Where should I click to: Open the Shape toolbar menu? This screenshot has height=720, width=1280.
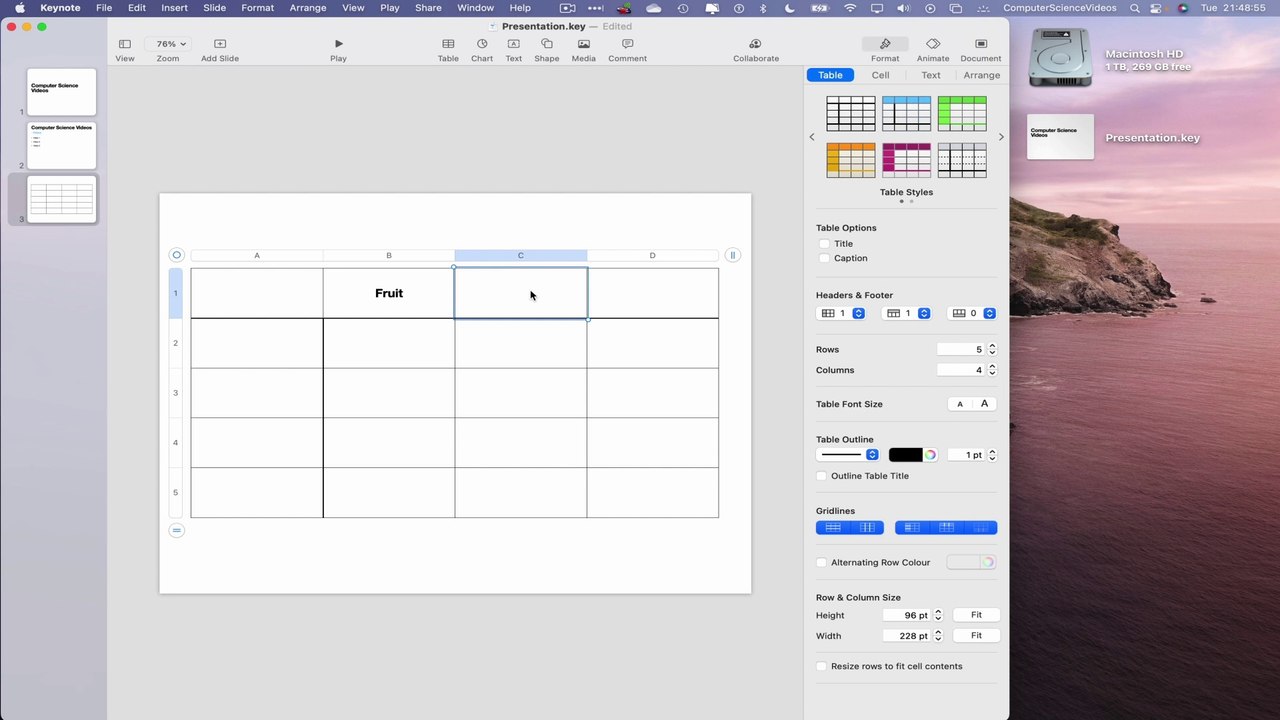[547, 49]
